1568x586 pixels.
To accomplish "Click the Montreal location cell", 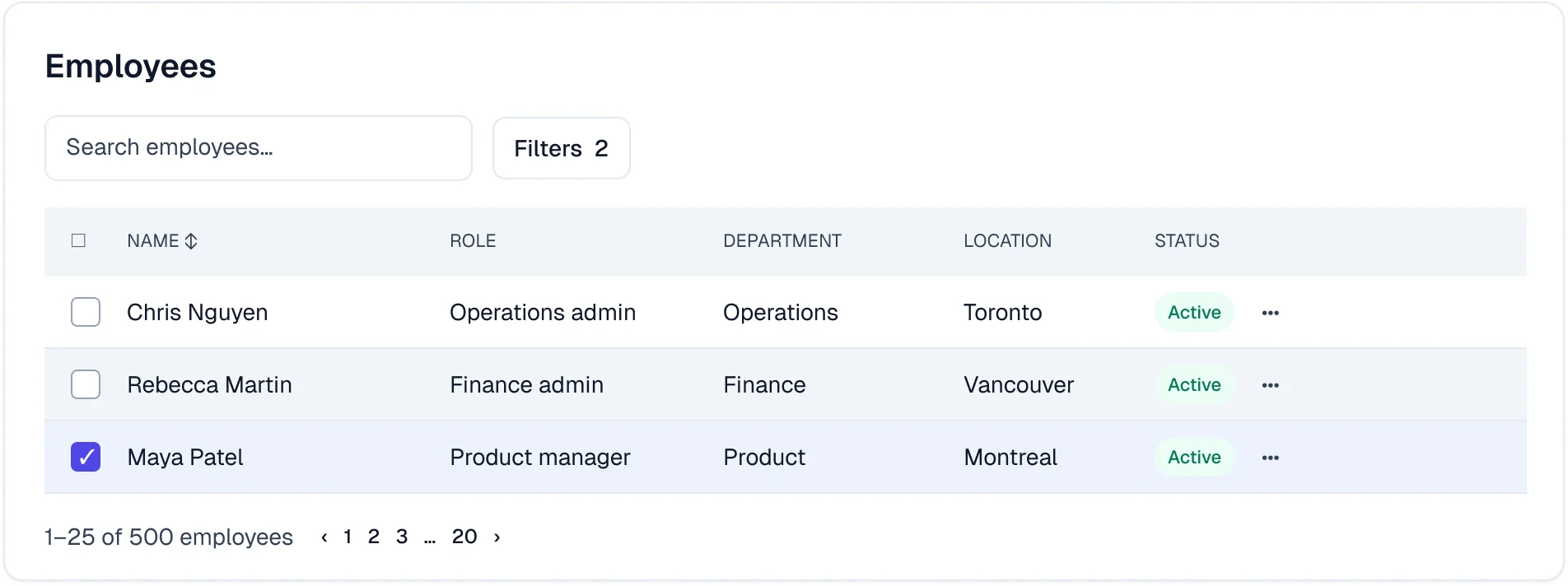I will point(1010,458).
